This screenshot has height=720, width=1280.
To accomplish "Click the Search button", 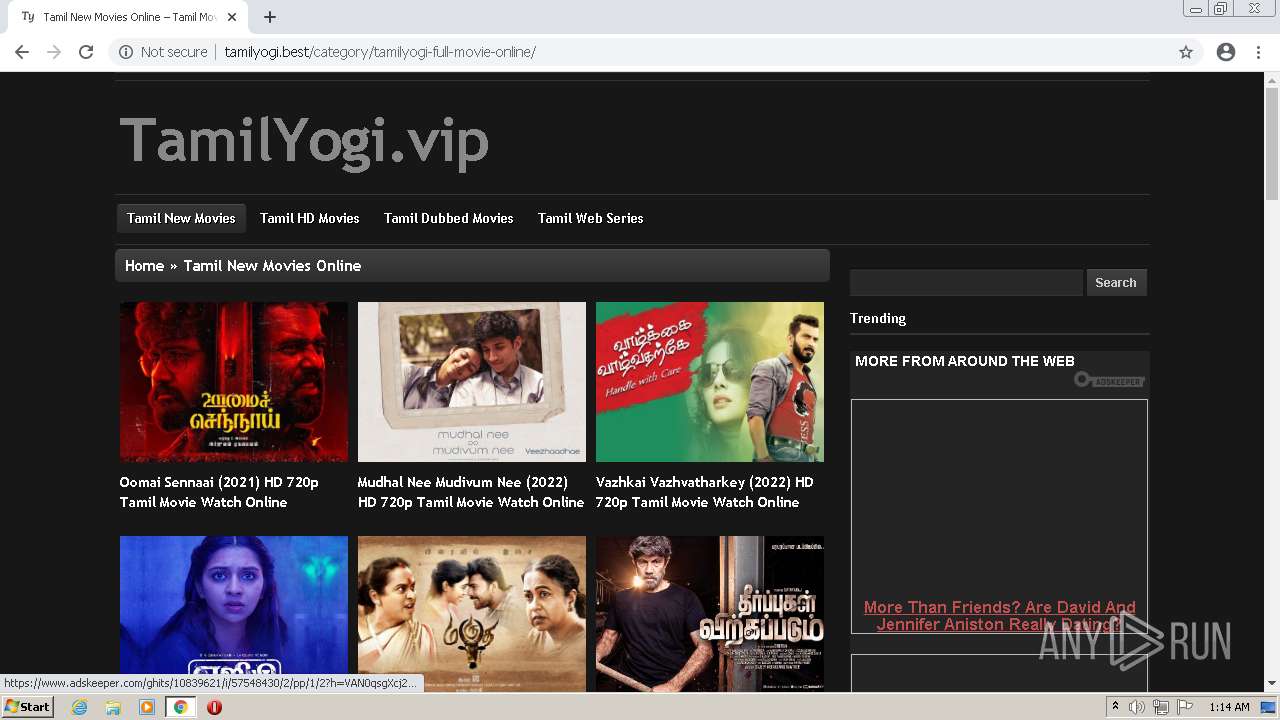I will pos(1116,283).
